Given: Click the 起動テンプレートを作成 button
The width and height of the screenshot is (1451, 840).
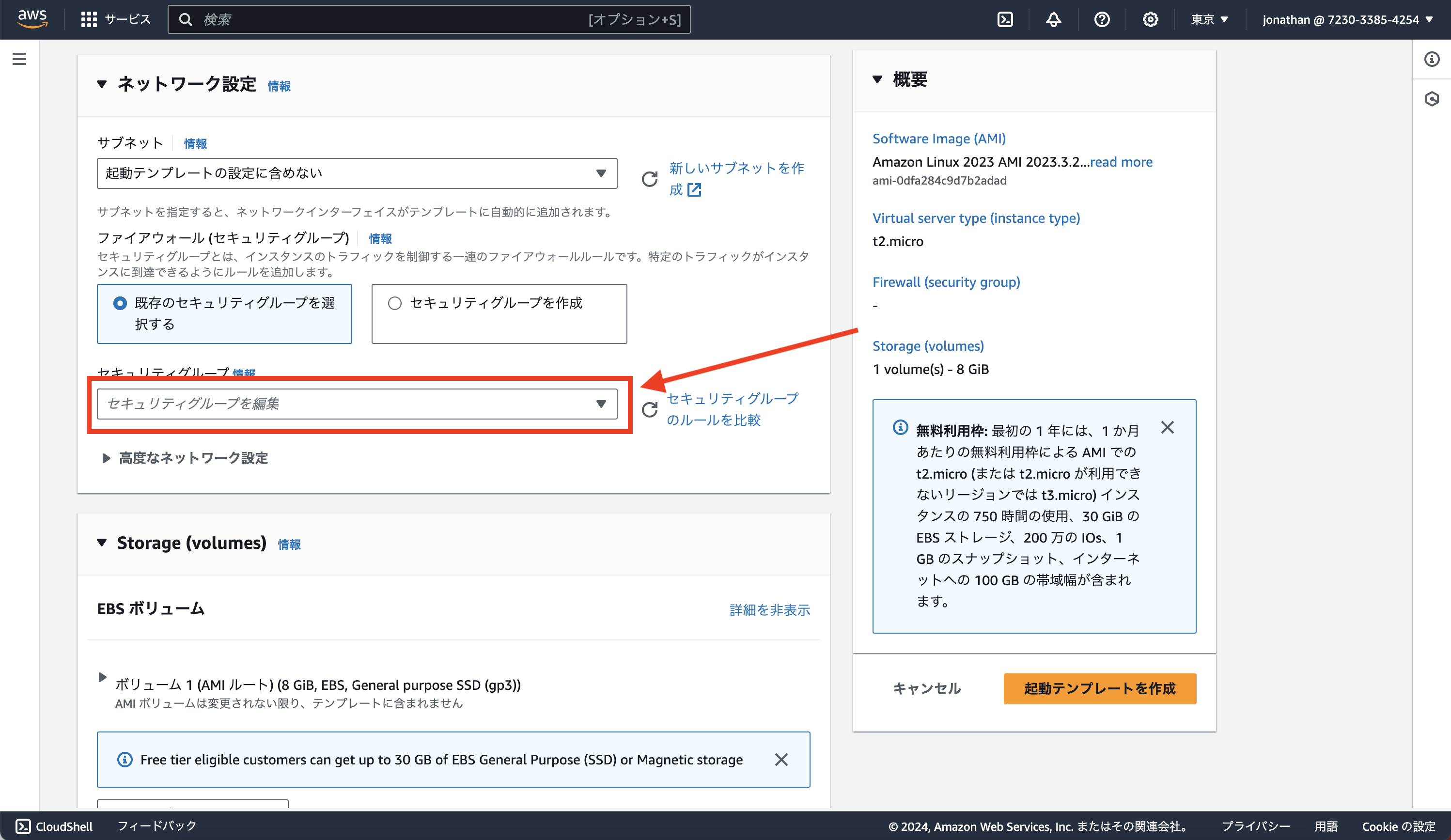Looking at the screenshot, I should pyautogui.click(x=1099, y=688).
